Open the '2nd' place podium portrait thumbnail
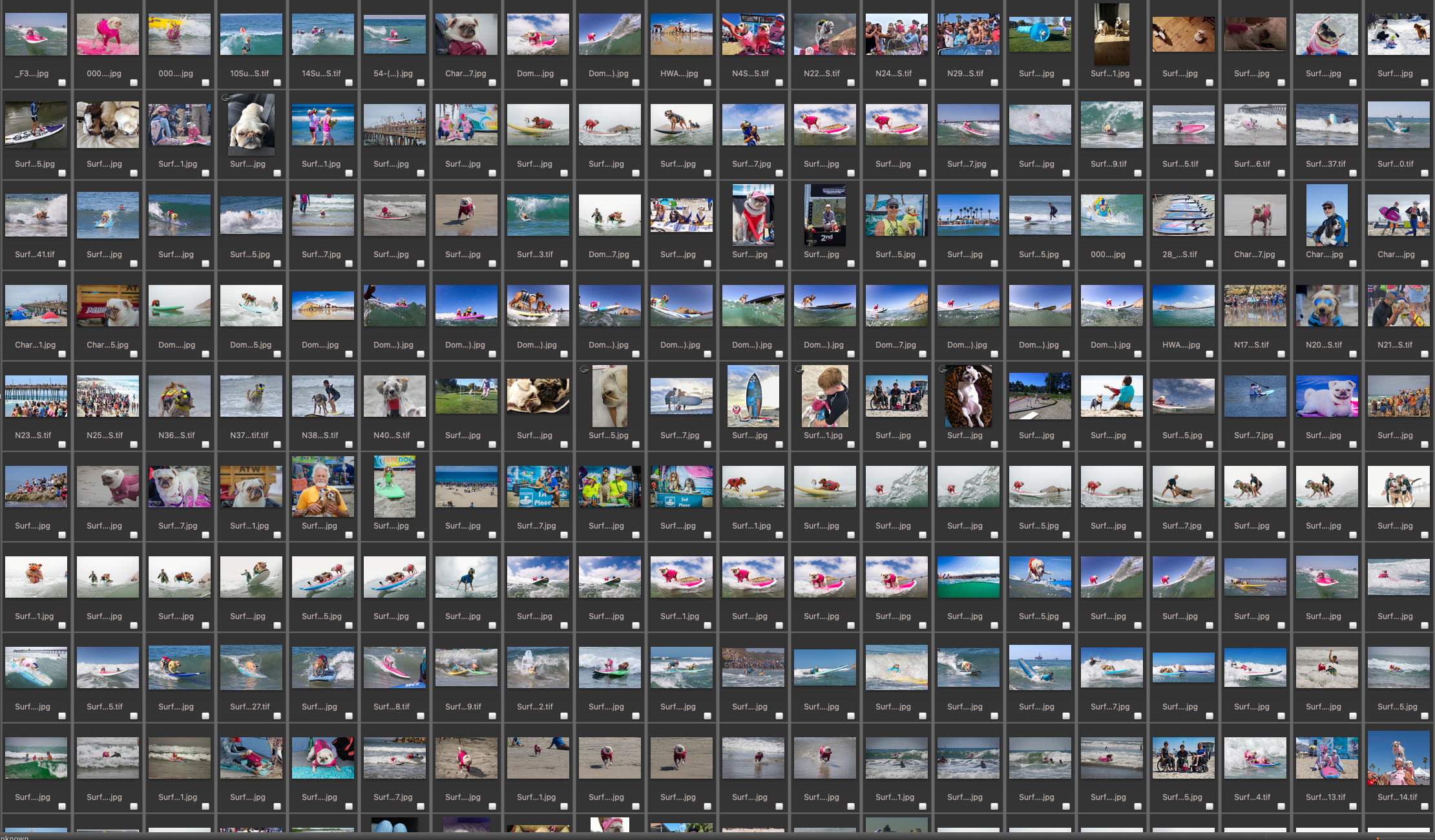This screenshot has width=1435, height=840. click(x=824, y=215)
